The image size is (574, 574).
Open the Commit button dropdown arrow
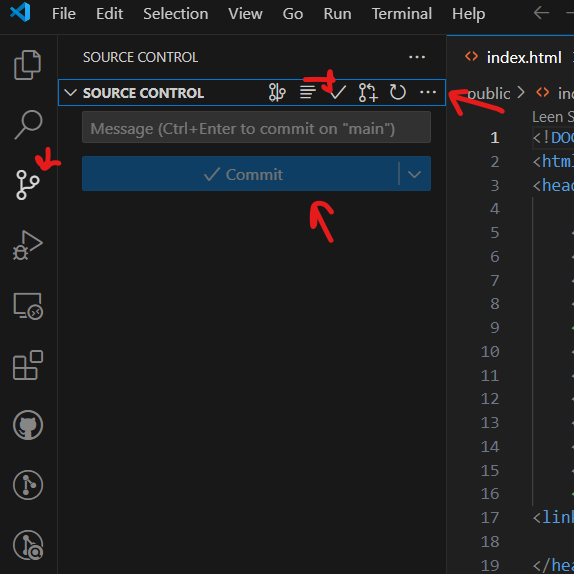tap(414, 174)
